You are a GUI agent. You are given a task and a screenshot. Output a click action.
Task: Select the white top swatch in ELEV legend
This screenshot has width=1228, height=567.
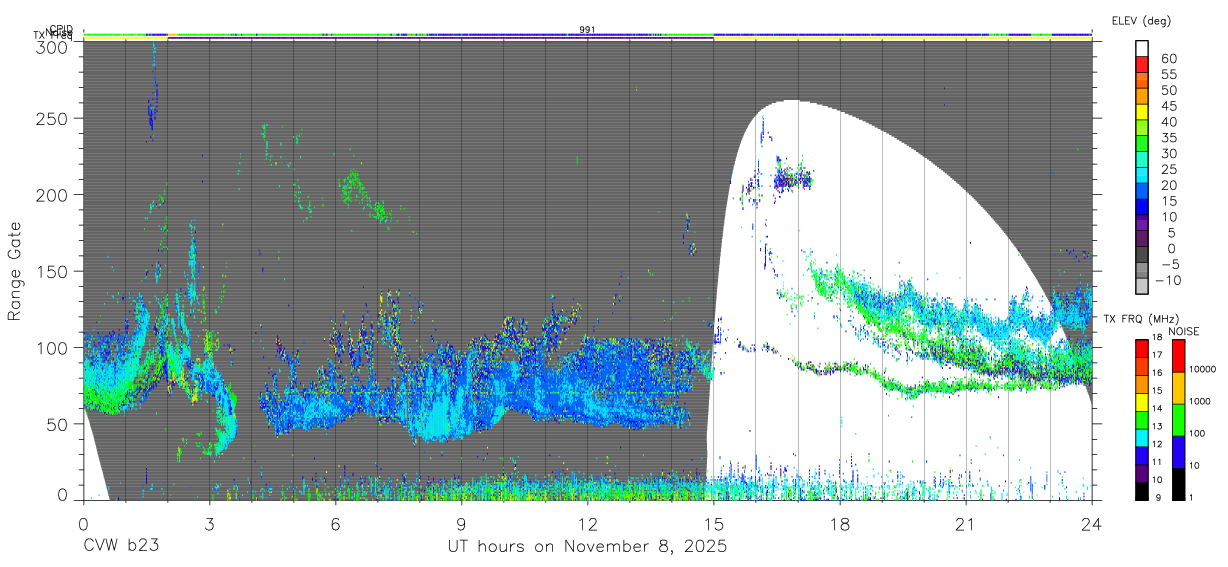[1142, 48]
